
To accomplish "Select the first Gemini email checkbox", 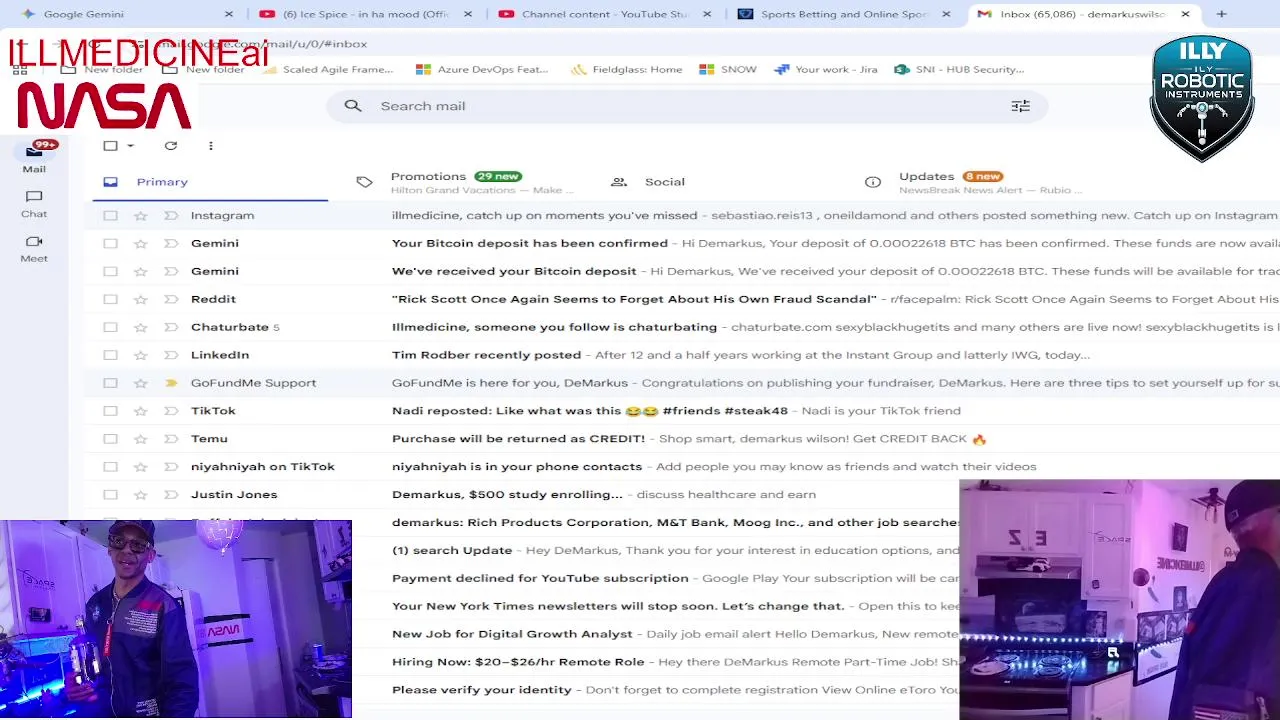I will [110, 243].
